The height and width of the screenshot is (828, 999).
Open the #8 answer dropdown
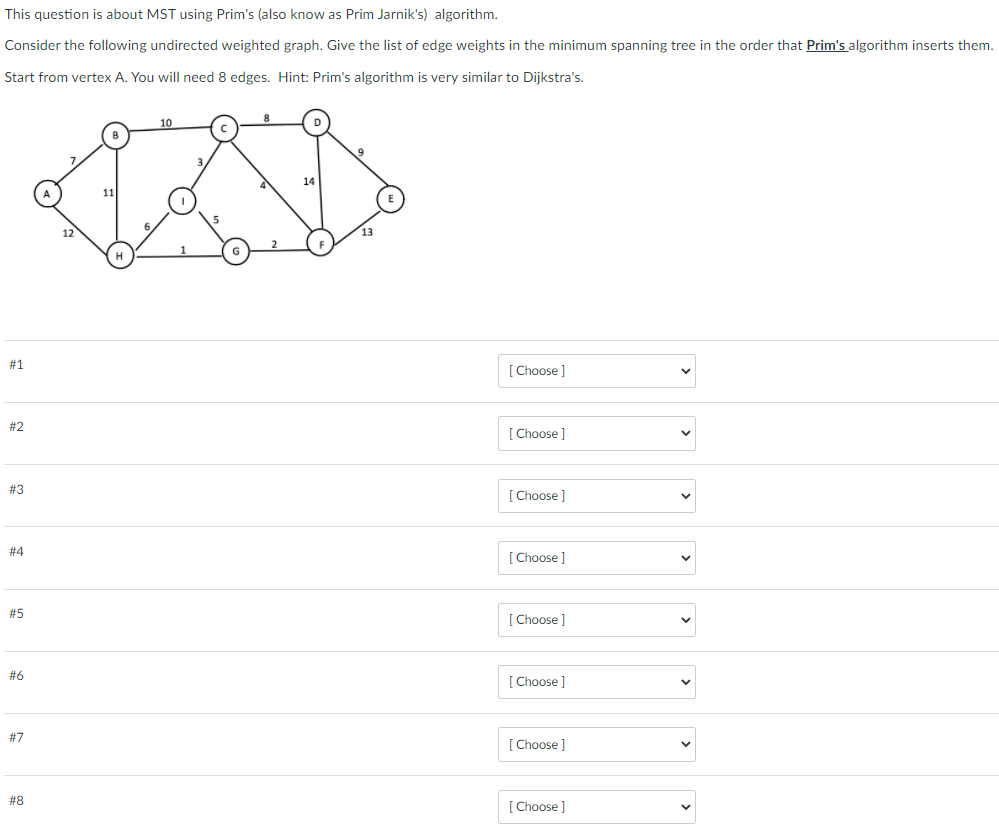[x=596, y=806]
